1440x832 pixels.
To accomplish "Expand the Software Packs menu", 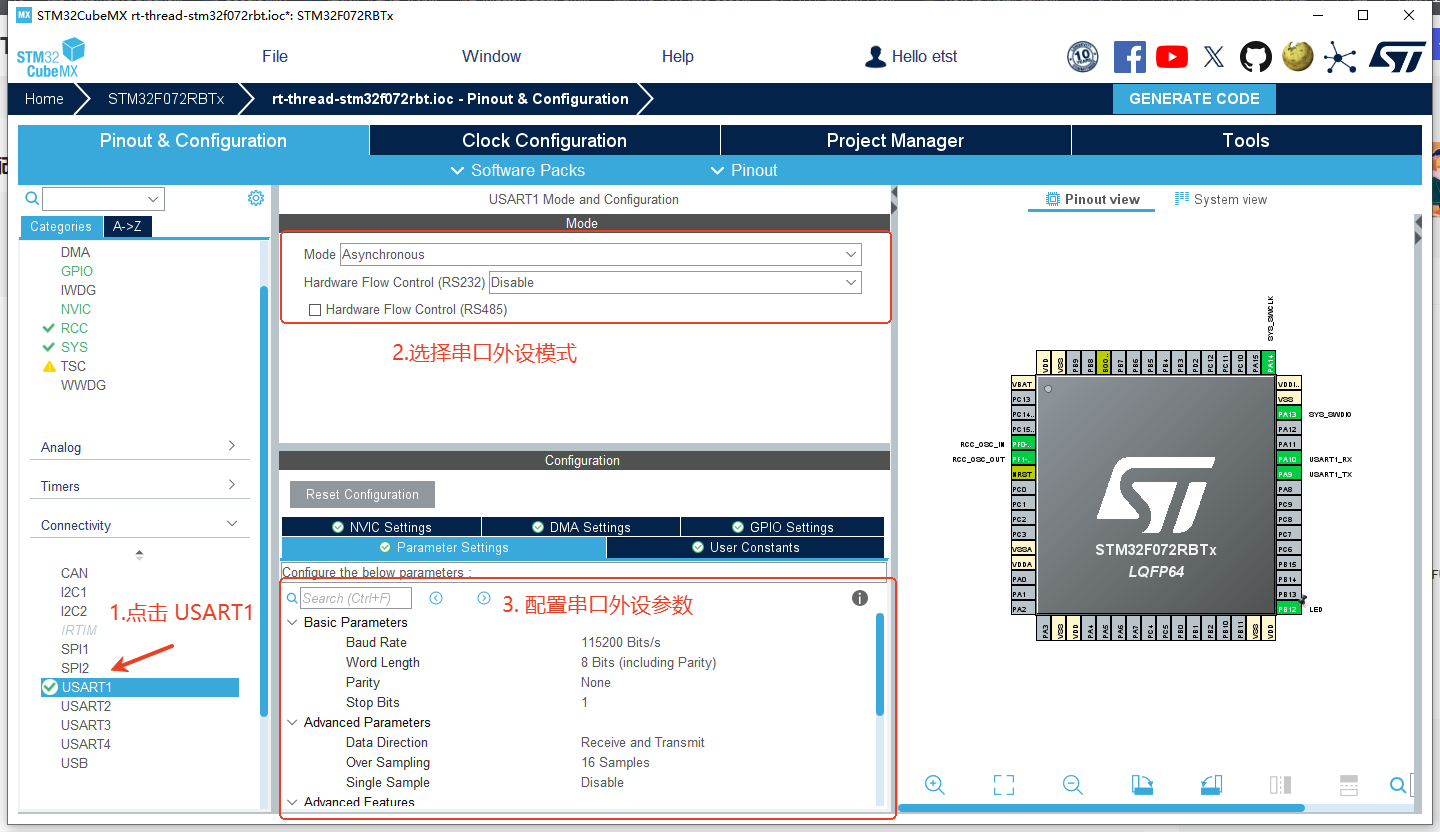I will pos(518,170).
